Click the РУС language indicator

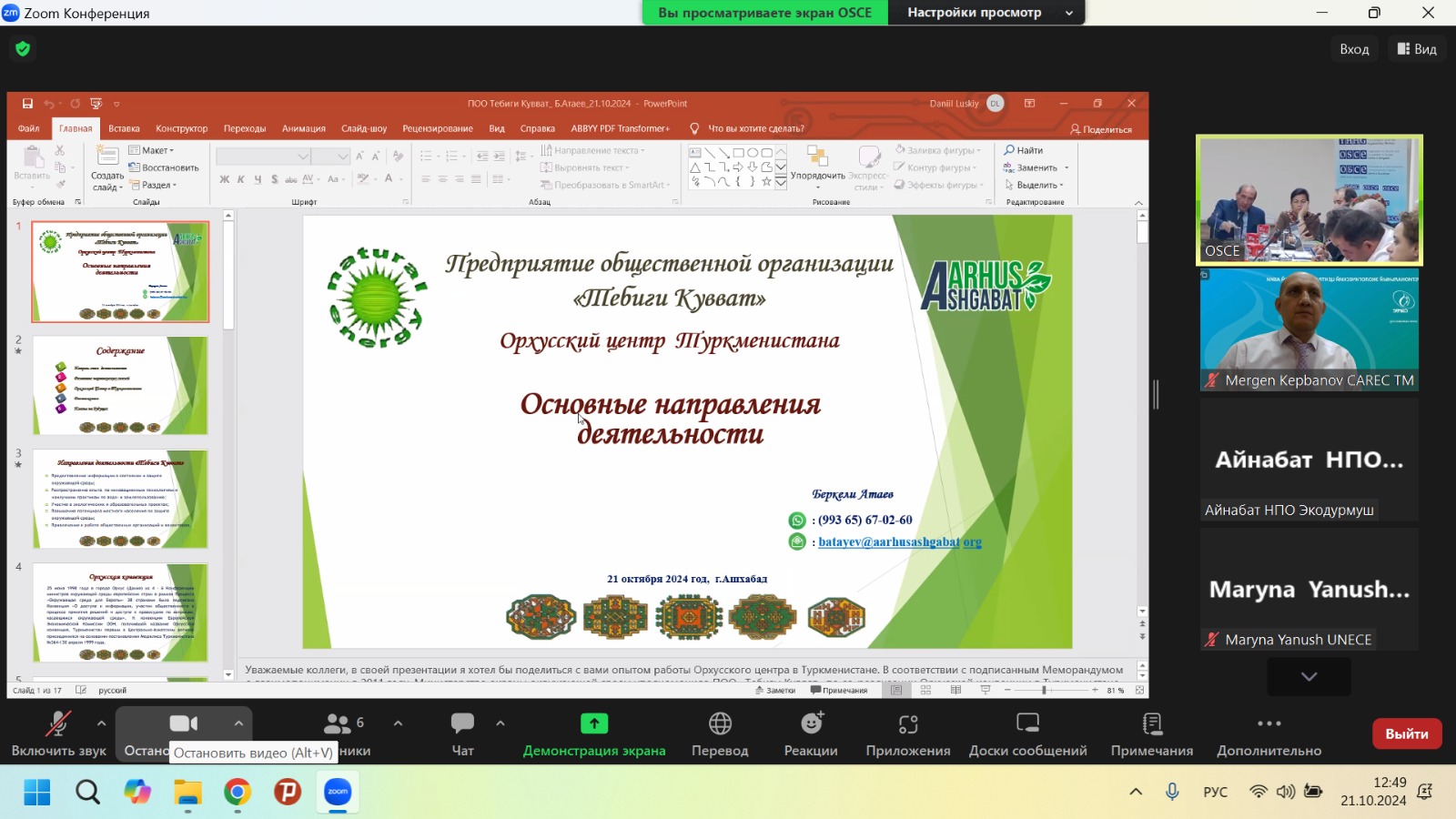[x=1215, y=792]
